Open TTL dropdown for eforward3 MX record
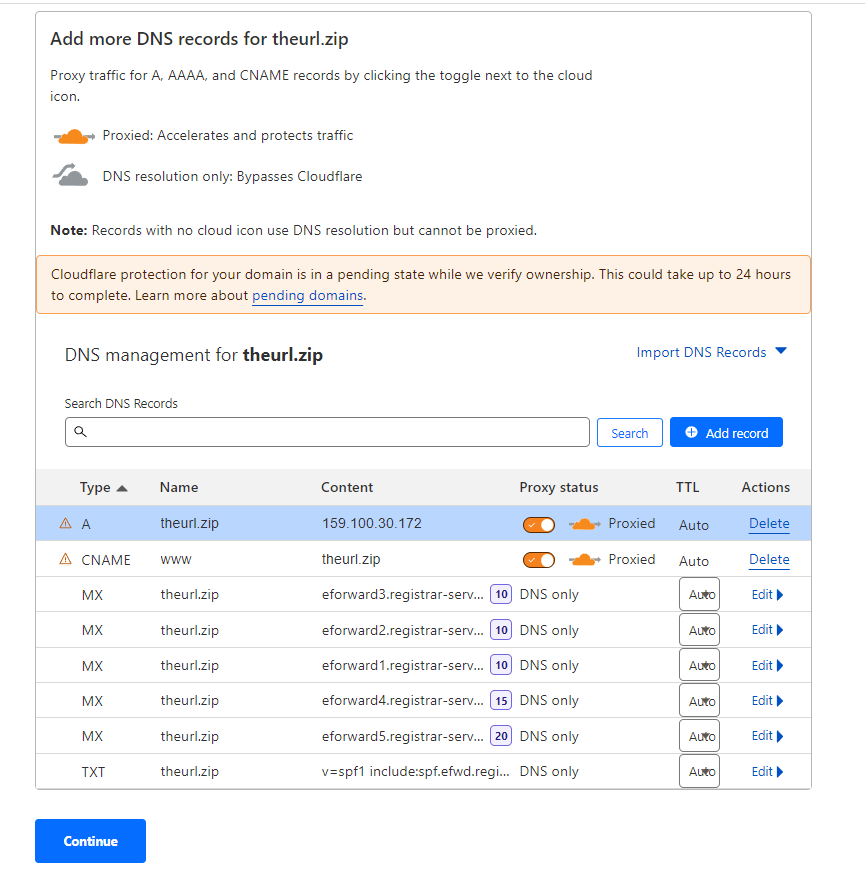 click(699, 594)
